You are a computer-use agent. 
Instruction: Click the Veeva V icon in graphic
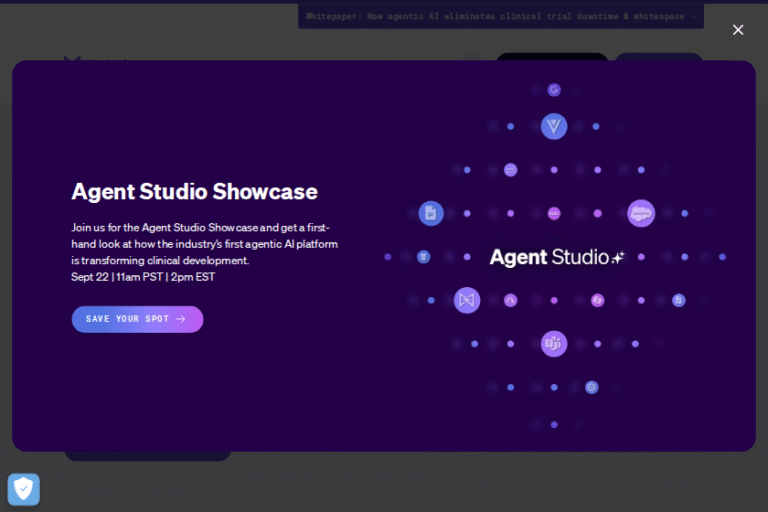(554, 126)
